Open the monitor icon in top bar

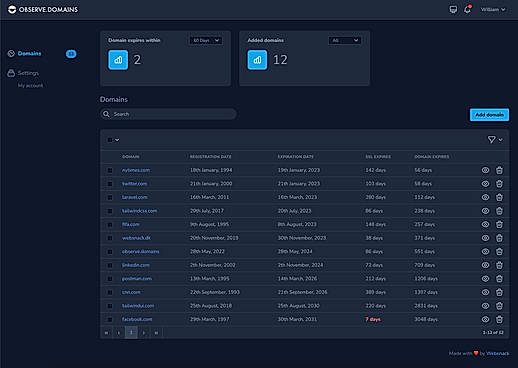click(453, 9)
